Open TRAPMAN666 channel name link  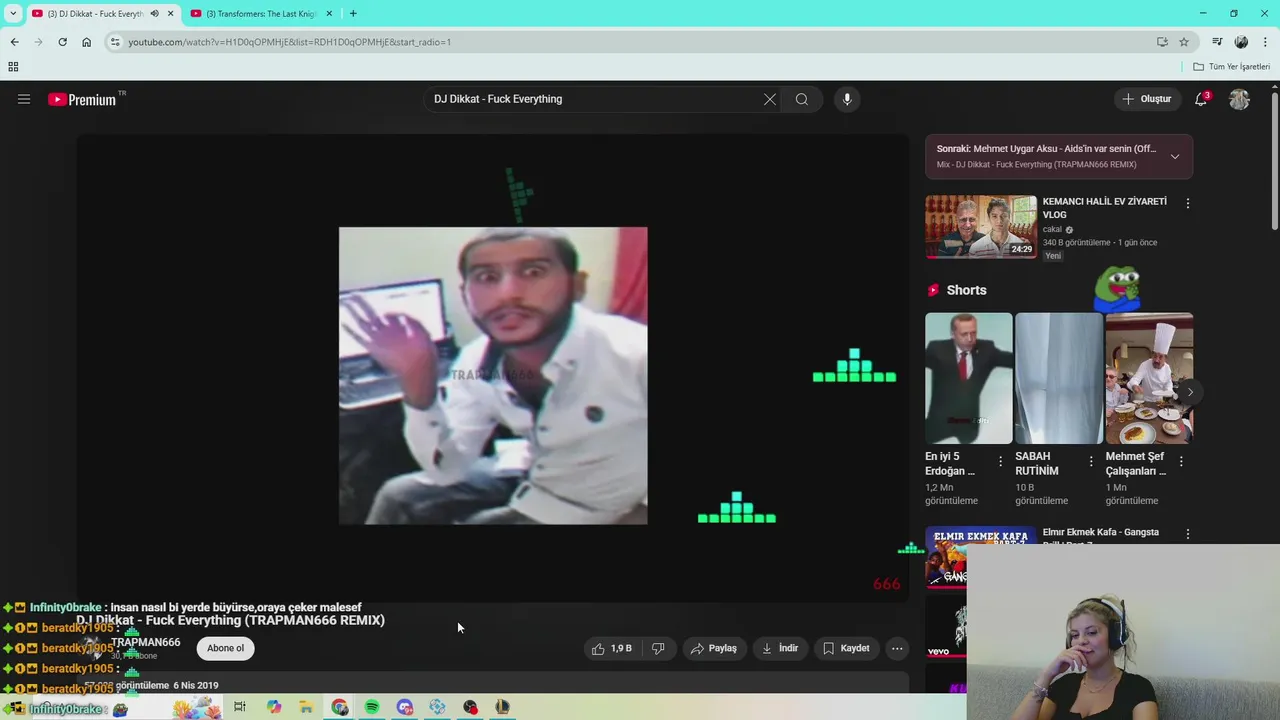tap(146, 642)
